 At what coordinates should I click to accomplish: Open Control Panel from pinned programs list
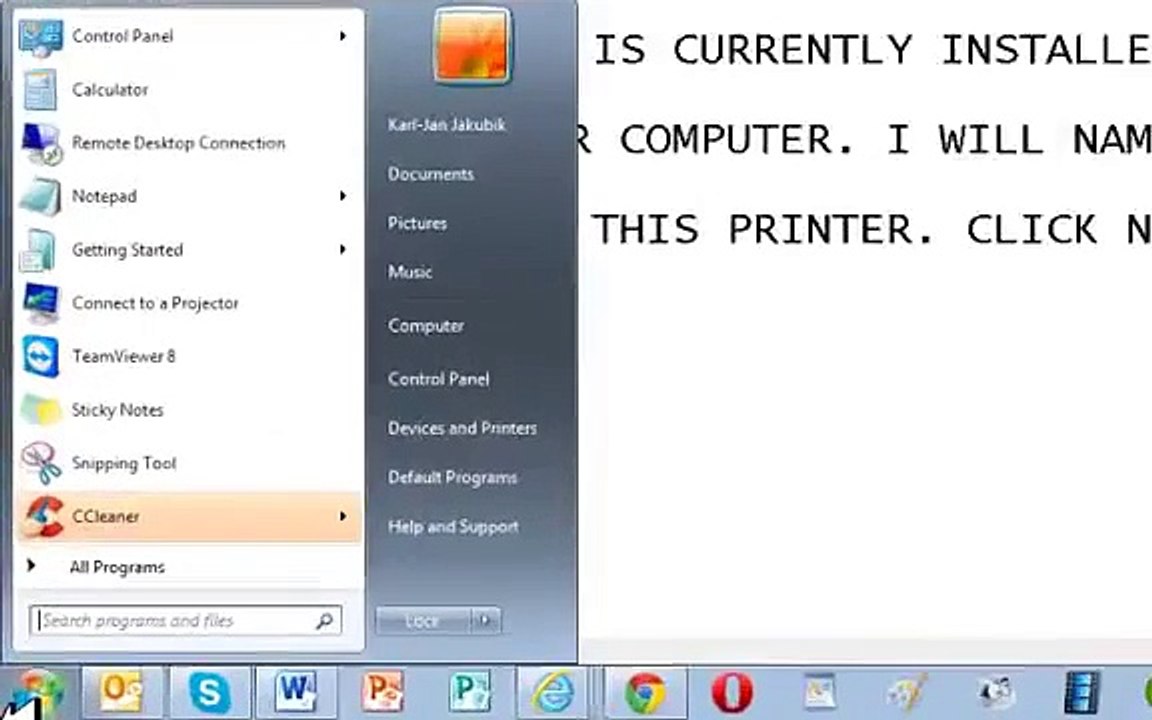pyautogui.click(x=187, y=36)
